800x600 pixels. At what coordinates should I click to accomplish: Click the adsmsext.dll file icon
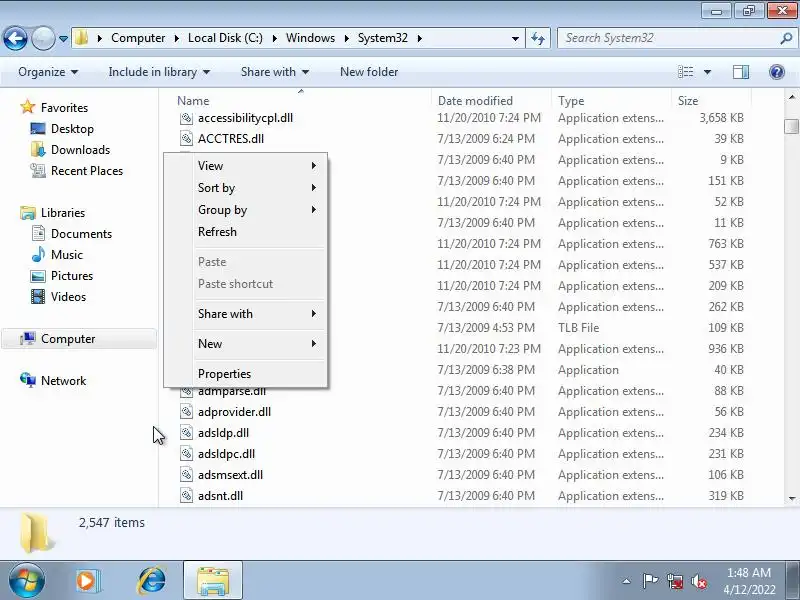pos(187,474)
